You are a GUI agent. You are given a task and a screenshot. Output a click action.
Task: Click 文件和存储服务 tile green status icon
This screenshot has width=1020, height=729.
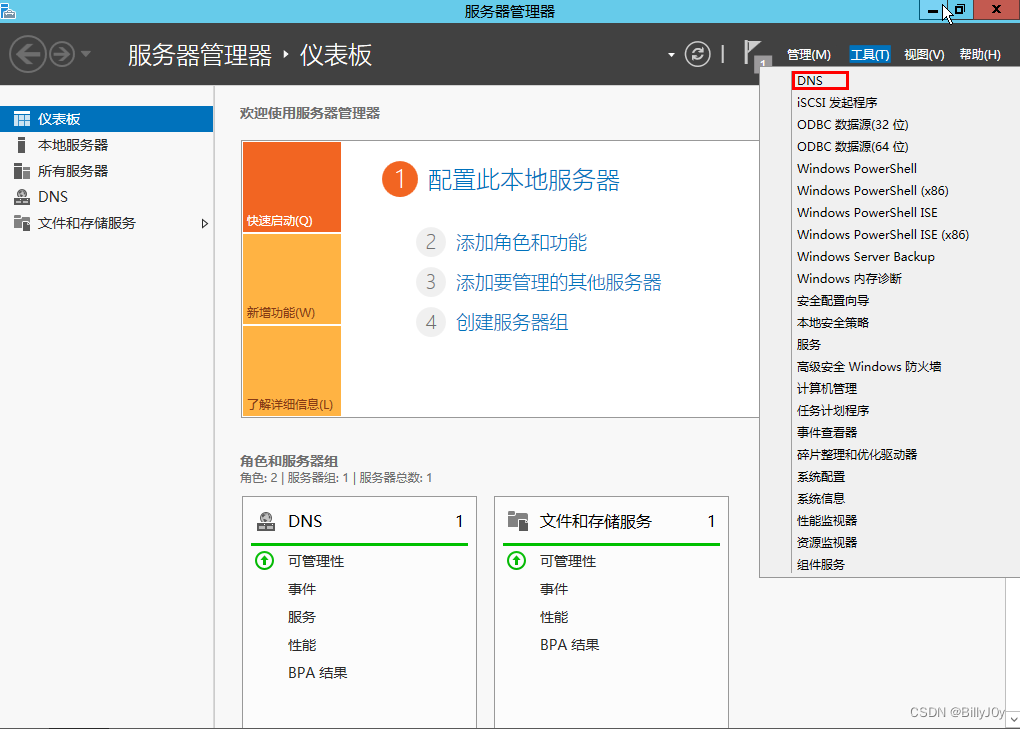(x=517, y=561)
